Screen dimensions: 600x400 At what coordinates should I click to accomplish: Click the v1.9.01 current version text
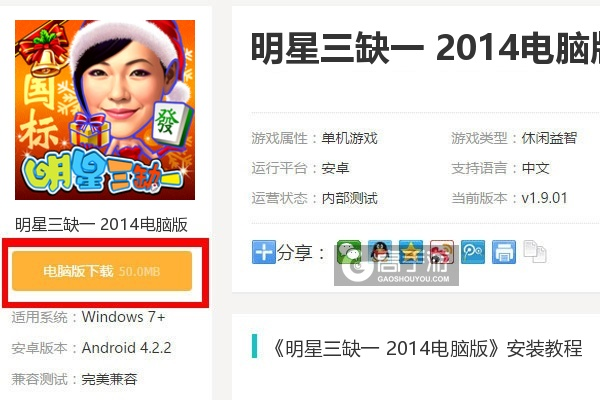(x=544, y=198)
